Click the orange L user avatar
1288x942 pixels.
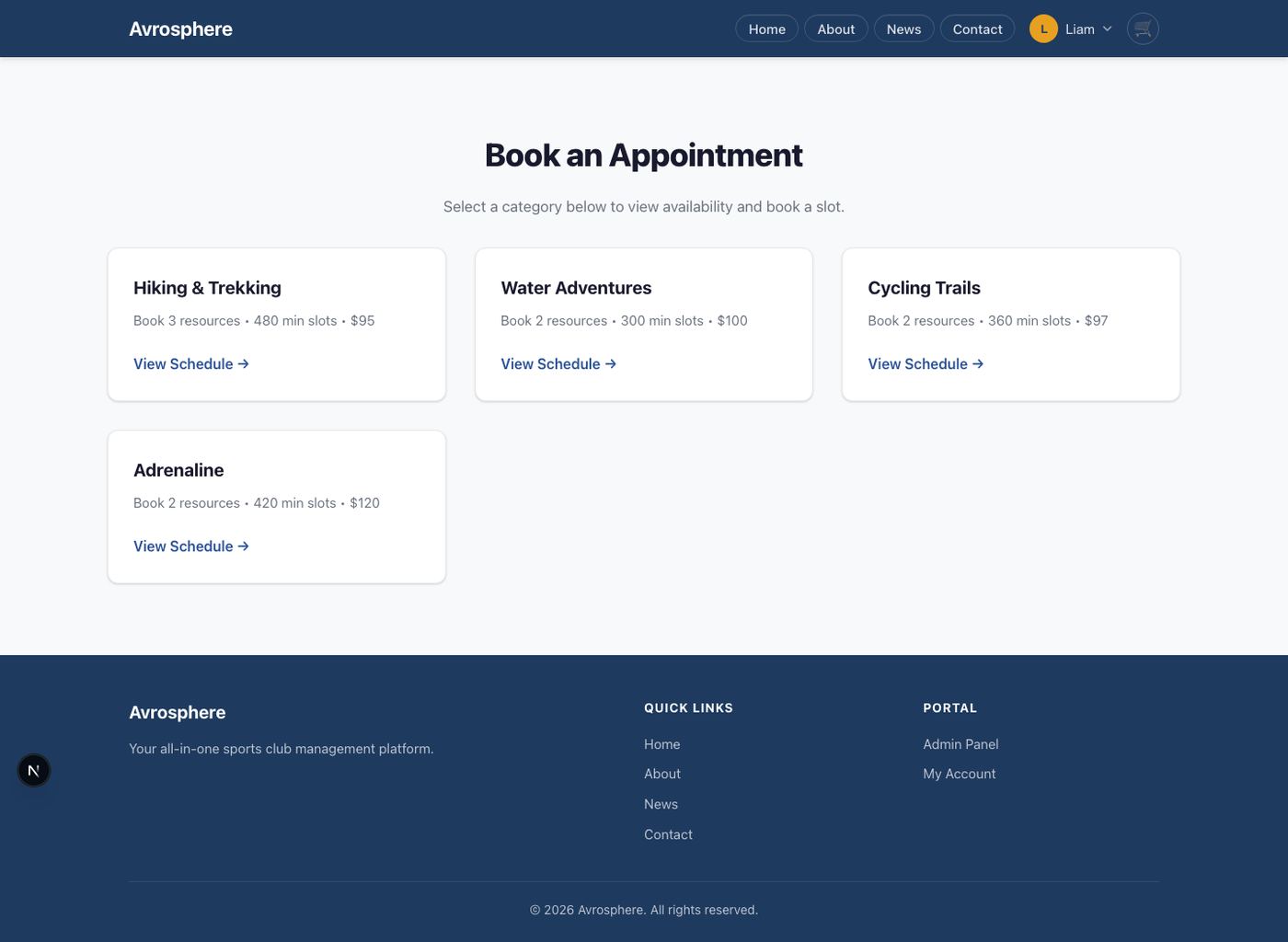click(1043, 29)
